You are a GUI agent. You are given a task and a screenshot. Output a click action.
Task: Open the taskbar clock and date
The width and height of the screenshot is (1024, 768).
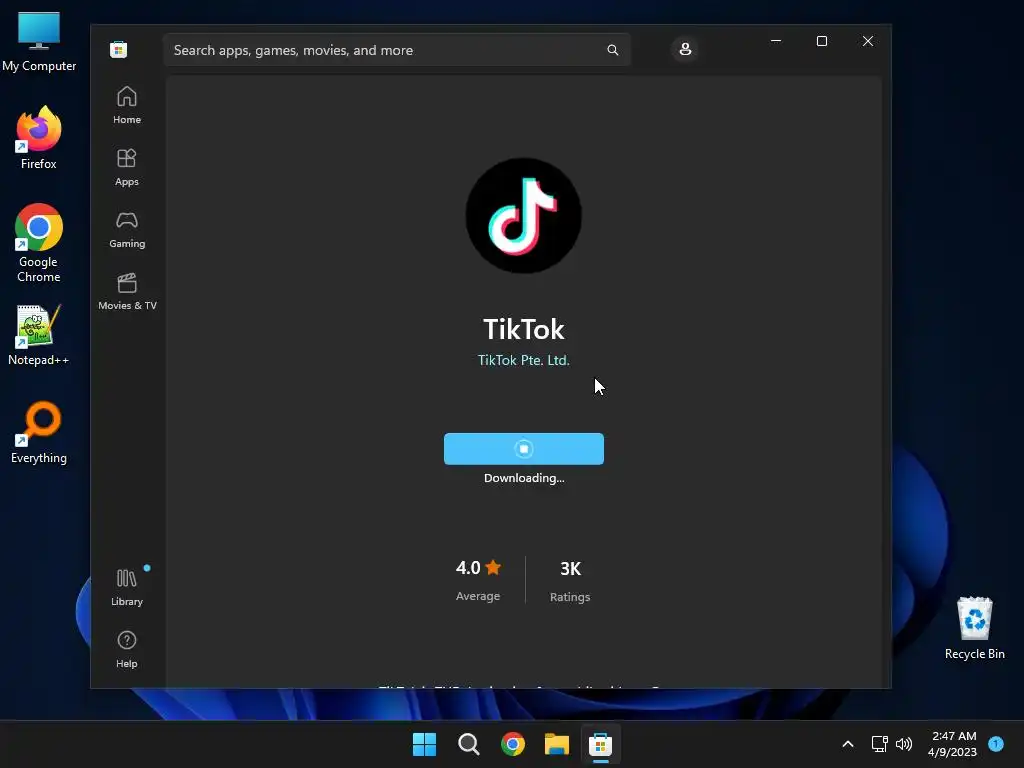click(x=953, y=744)
